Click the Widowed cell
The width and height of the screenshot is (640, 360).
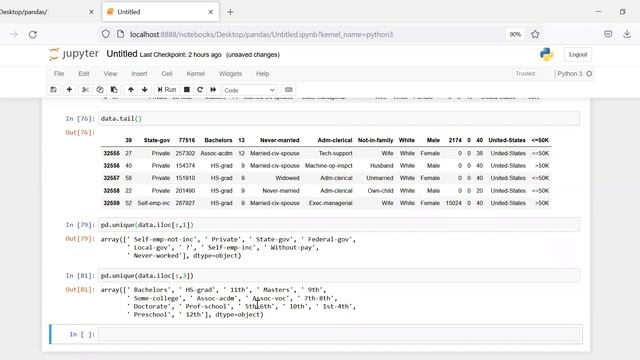[287, 178]
